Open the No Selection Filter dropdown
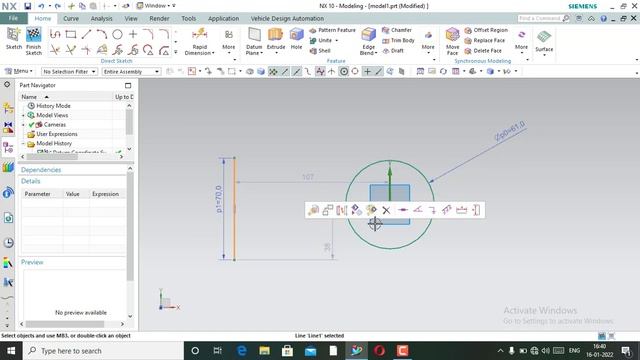Screen dimensions: 640x360 click(x=69, y=71)
